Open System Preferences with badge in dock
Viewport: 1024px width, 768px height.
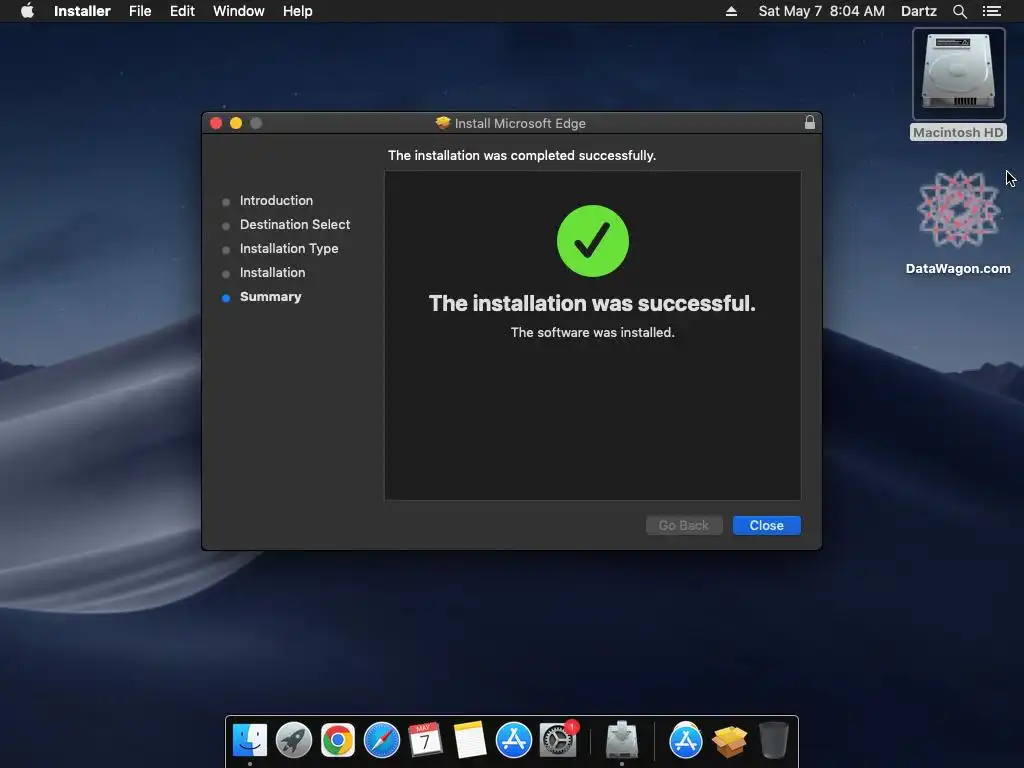(x=558, y=739)
